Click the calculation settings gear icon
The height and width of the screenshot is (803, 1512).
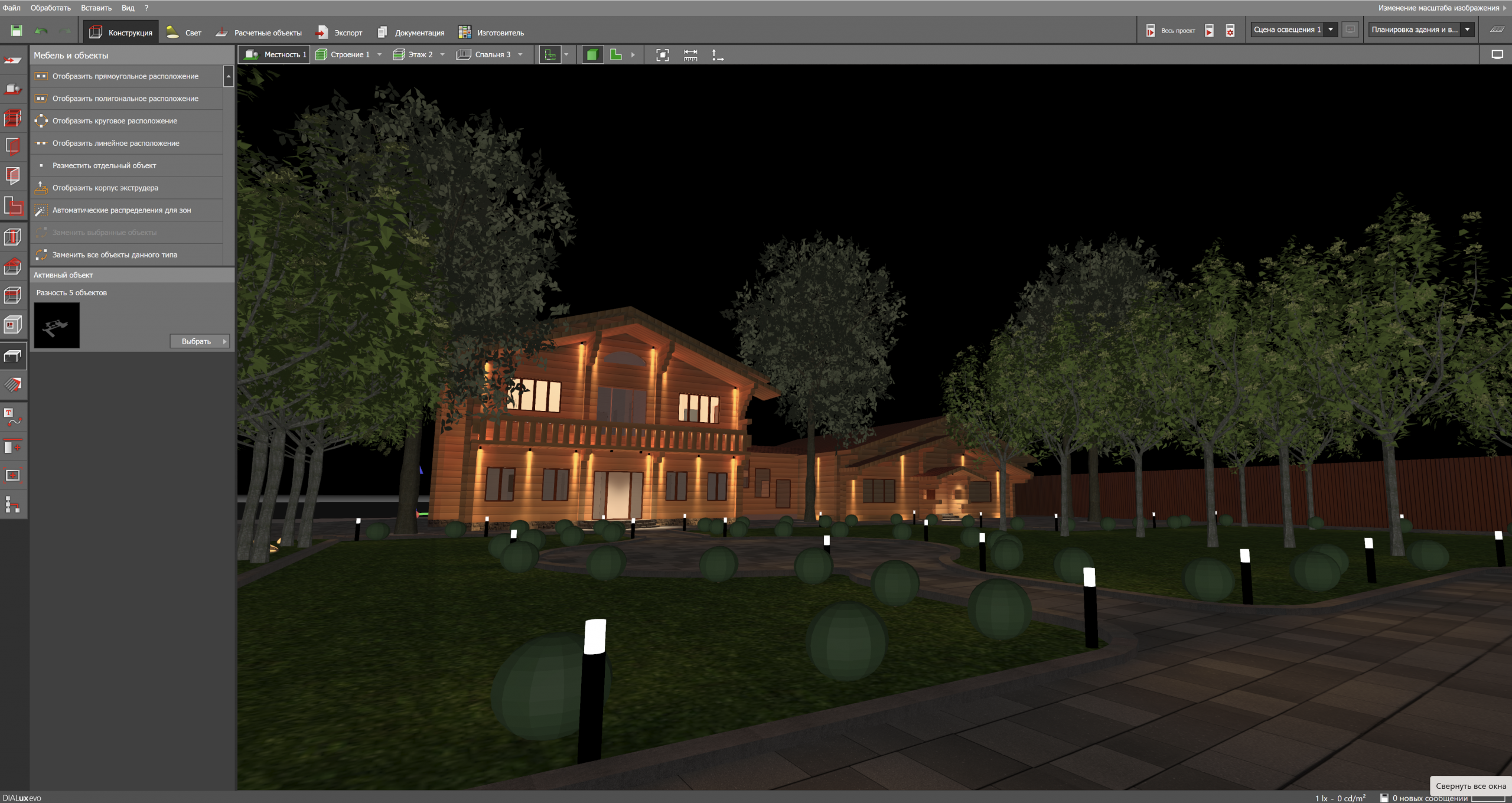[1230, 31]
